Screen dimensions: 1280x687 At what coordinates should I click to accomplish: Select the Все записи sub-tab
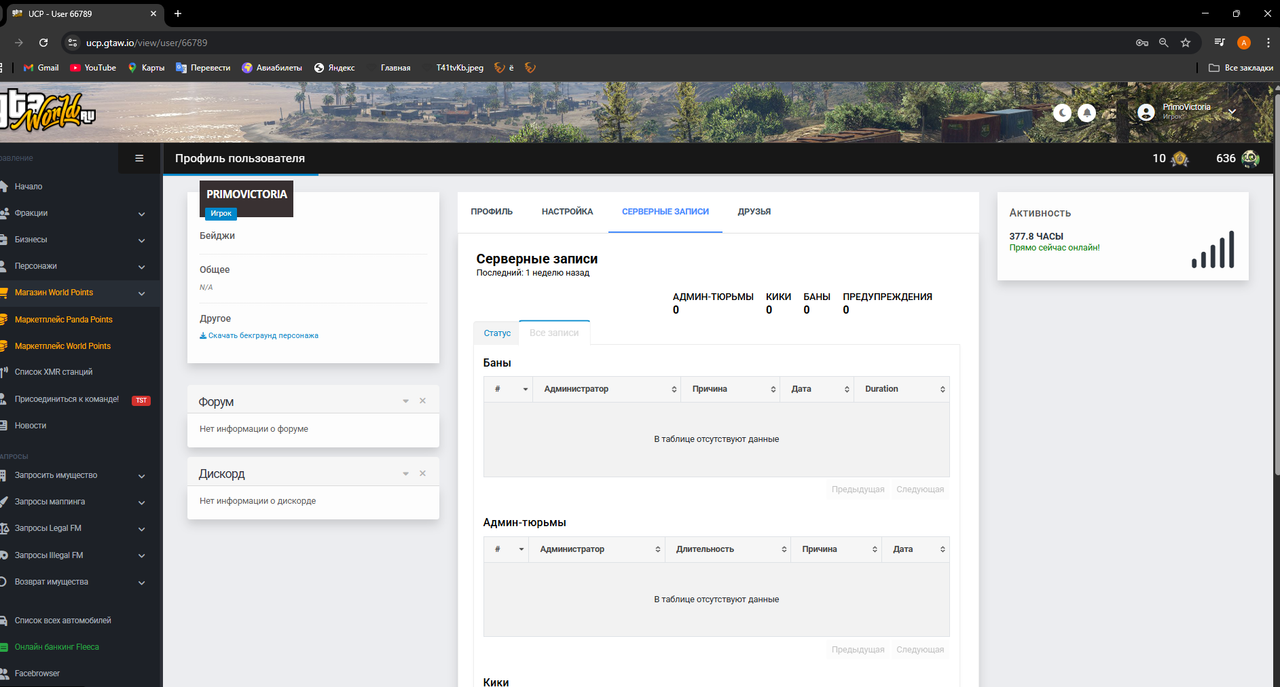[x=554, y=333]
